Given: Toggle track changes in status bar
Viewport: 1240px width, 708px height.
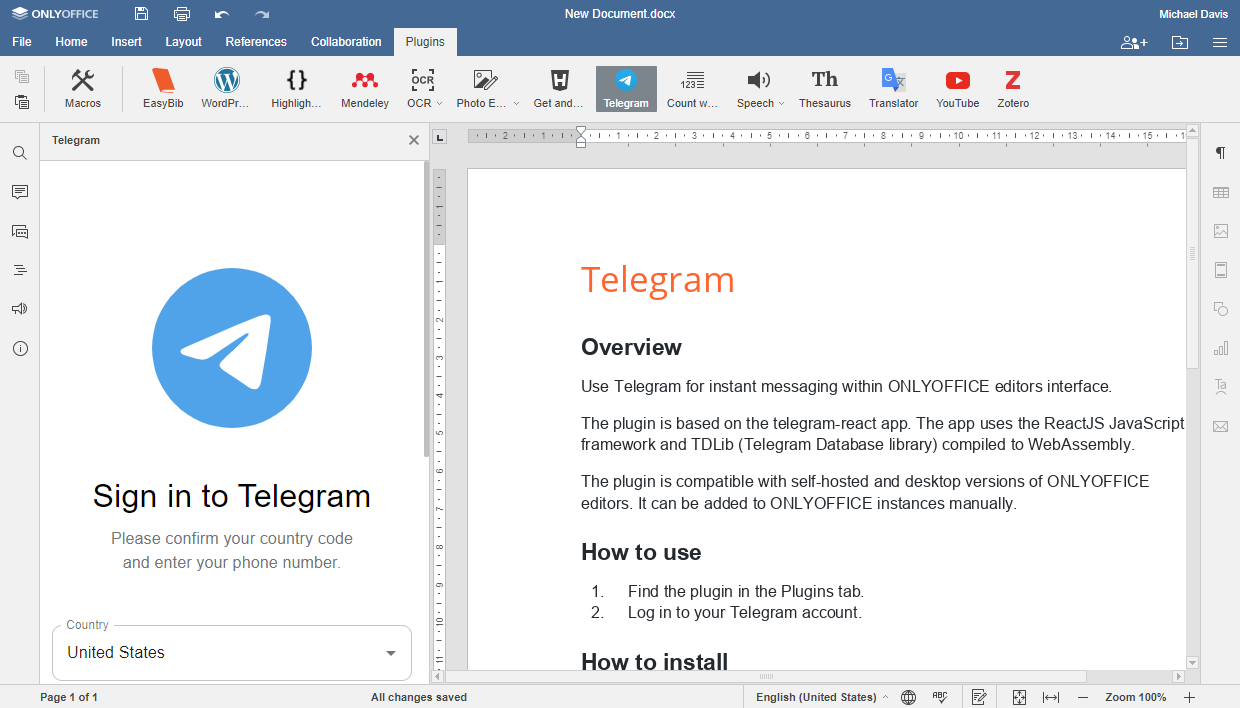Looking at the screenshot, I should (979, 697).
